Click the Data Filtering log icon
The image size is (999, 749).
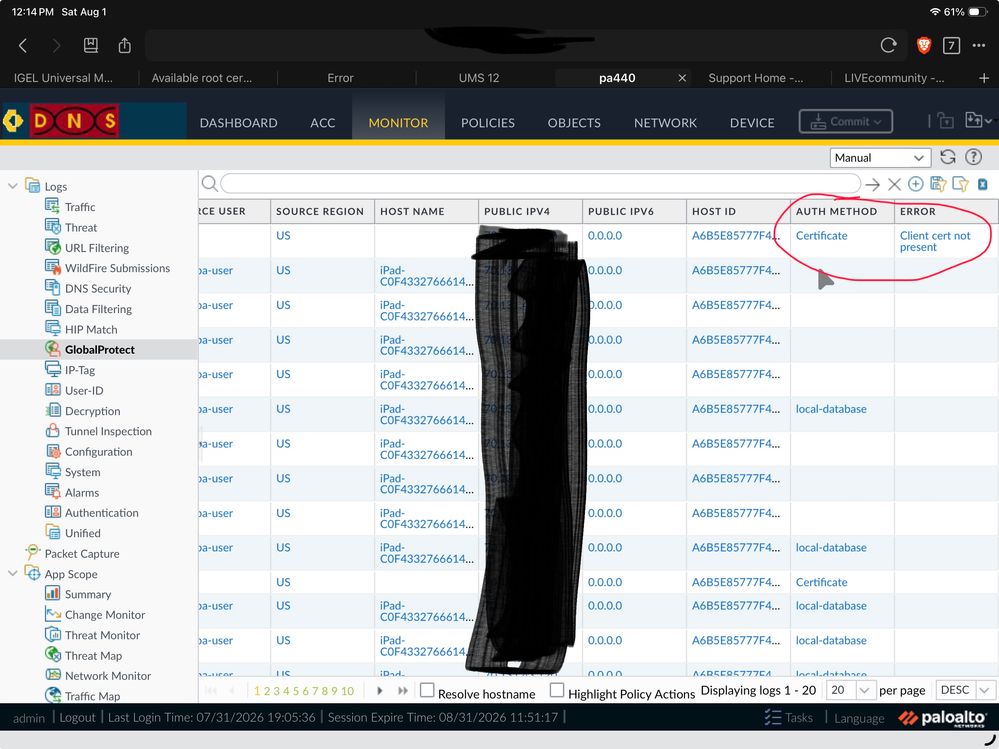[x=53, y=308]
